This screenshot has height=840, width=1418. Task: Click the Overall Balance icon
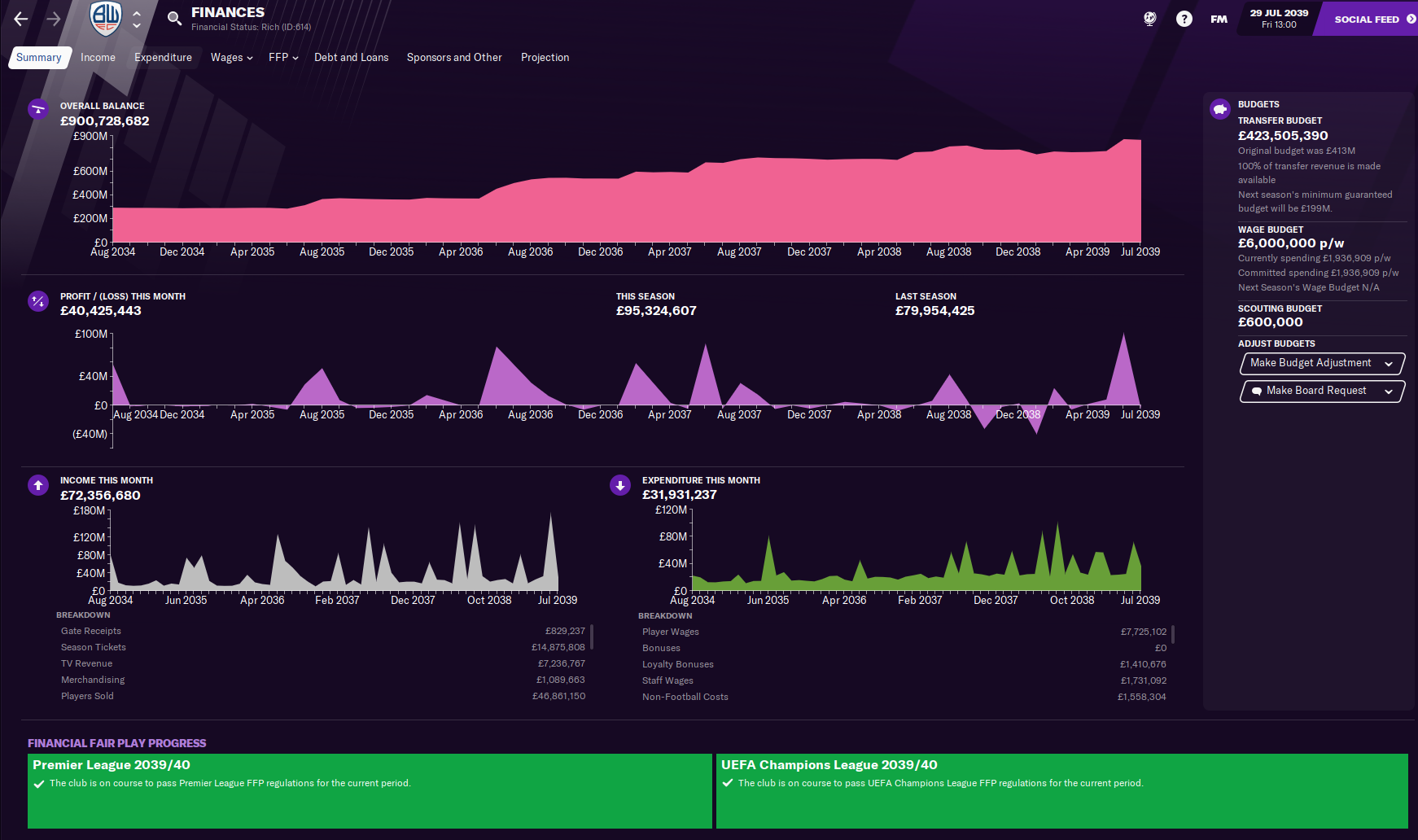click(x=38, y=109)
